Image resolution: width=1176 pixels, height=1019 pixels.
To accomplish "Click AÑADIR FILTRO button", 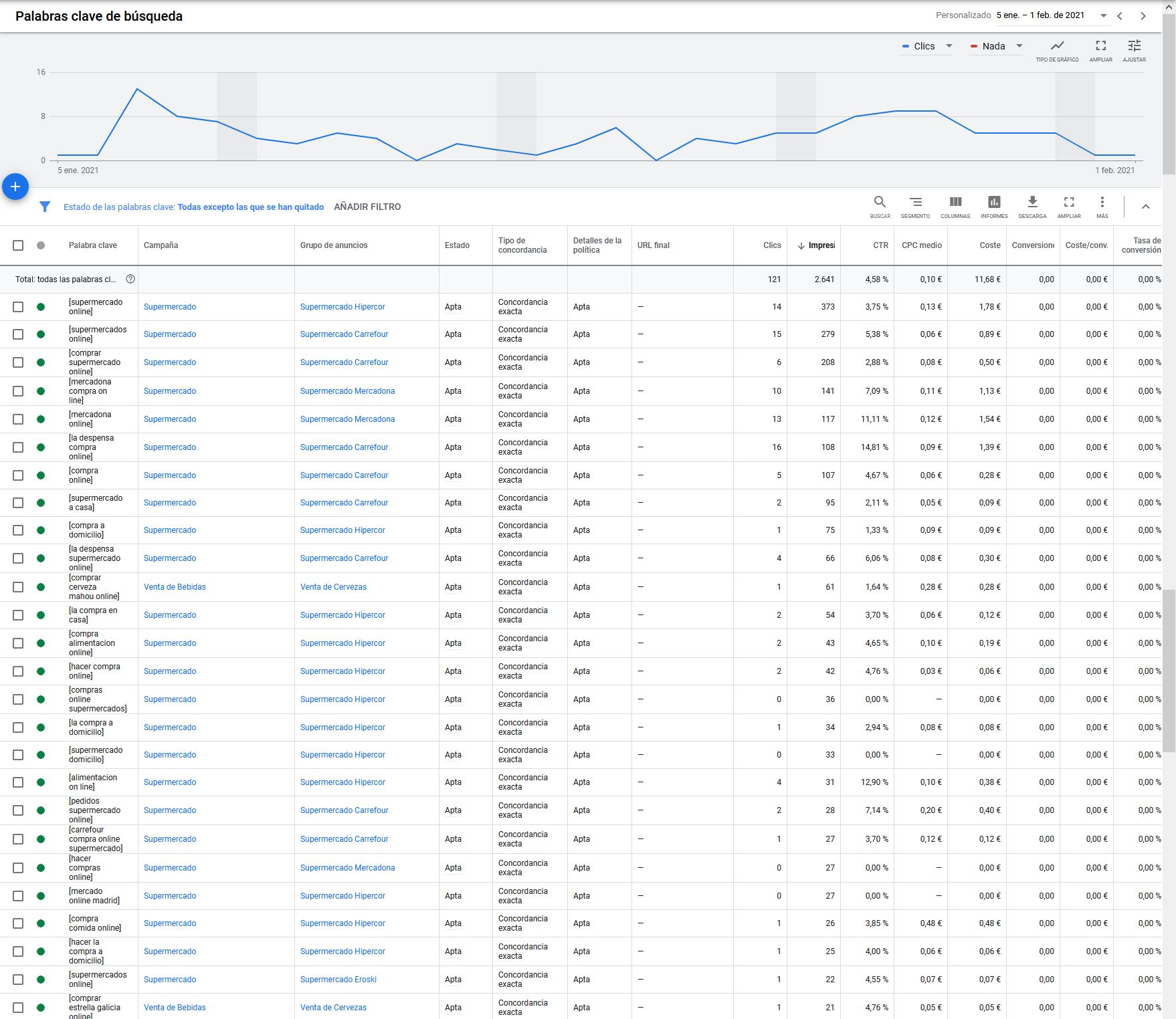I will click(367, 207).
